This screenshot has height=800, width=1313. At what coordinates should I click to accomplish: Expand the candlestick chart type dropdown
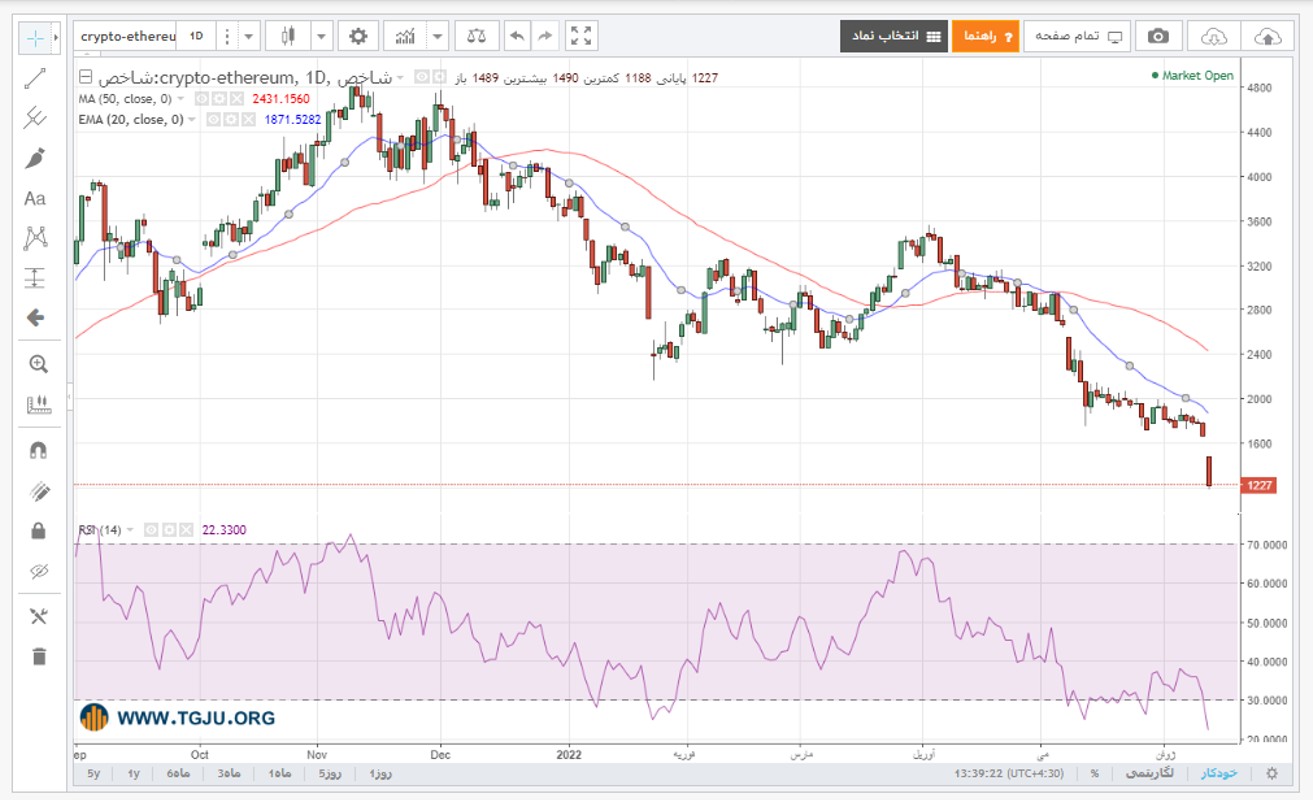pyautogui.click(x=321, y=37)
